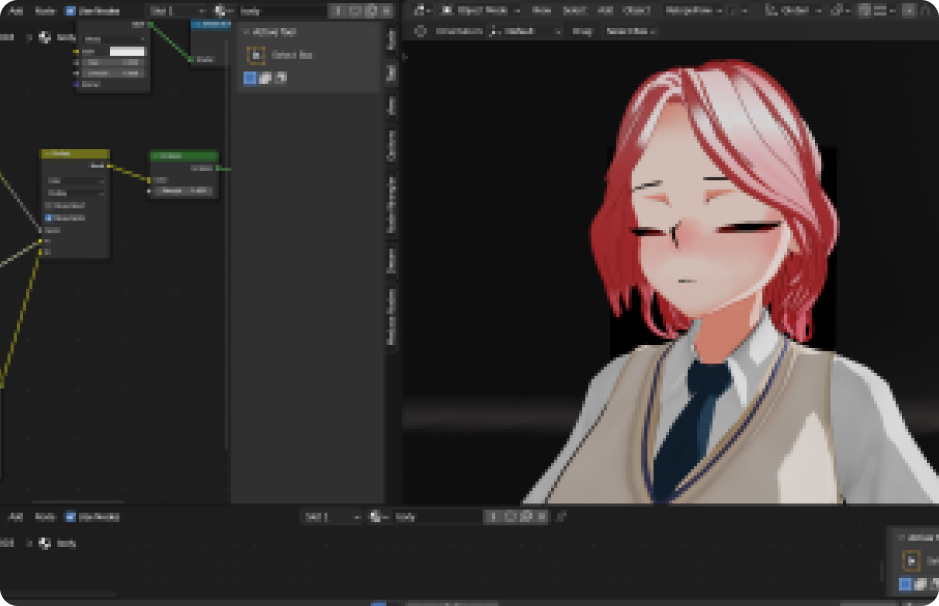The image size is (939, 606).
Task: Open the Node menu in lower node editor
Action: (x=45, y=517)
